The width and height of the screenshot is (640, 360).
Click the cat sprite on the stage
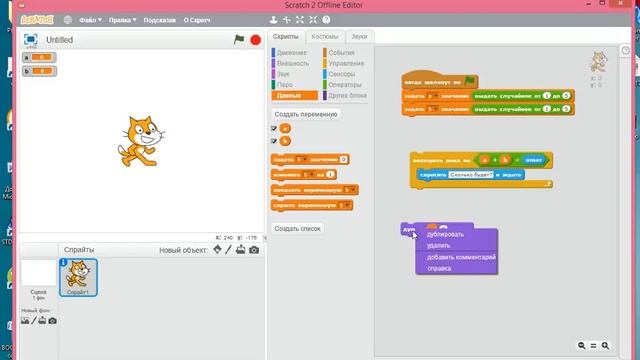coord(142,141)
